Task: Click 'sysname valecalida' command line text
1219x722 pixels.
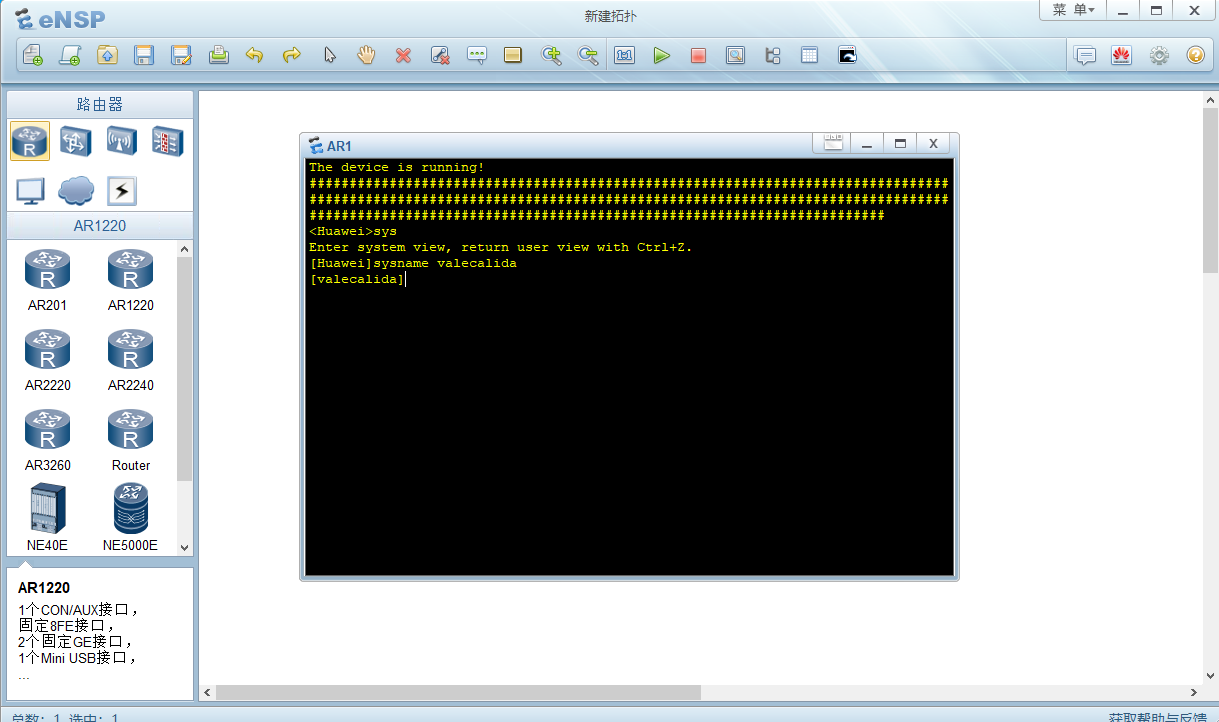Action: [445, 263]
